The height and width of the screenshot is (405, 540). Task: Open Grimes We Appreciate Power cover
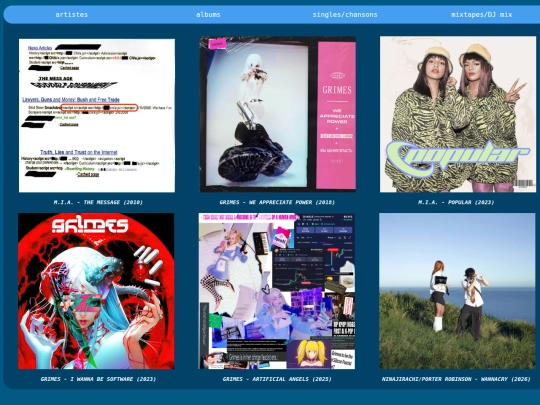278,114
